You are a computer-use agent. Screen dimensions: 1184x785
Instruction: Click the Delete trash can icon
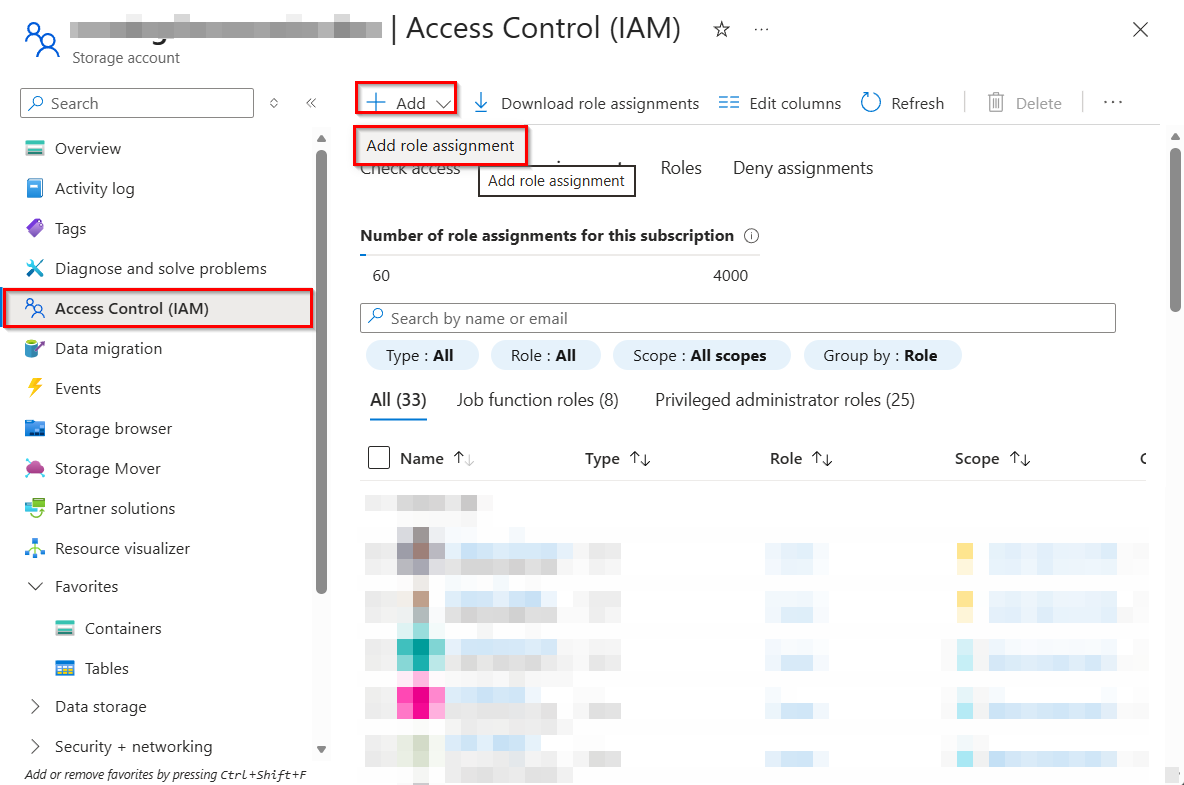click(x=996, y=103)
